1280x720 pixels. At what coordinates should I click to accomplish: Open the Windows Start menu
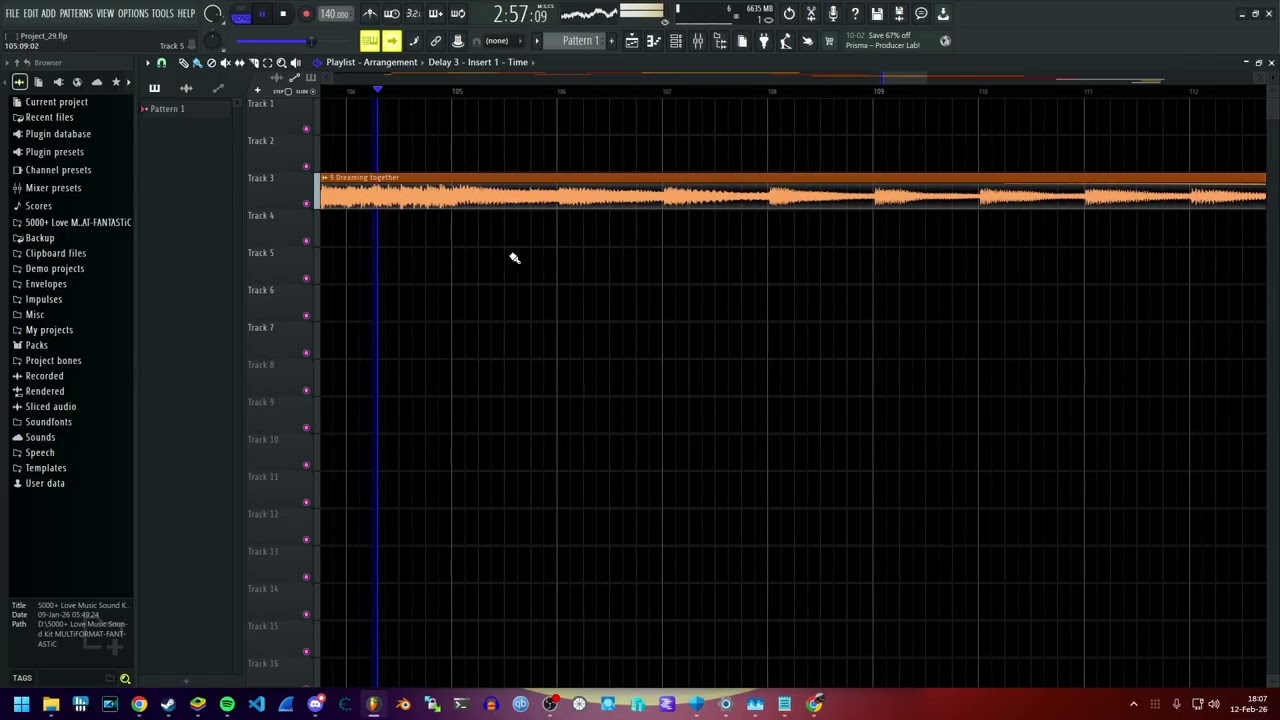pos(21,705)
